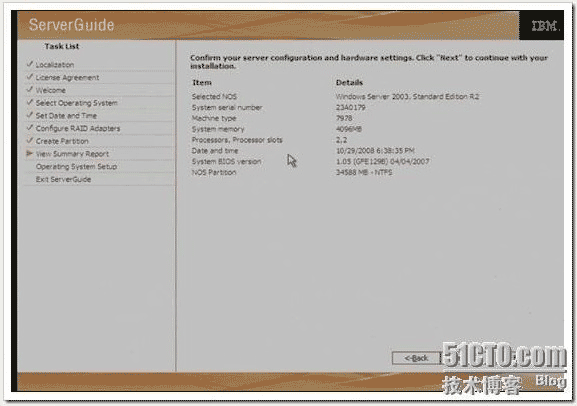Click the NOS Partition label

(x=214, y=172)
